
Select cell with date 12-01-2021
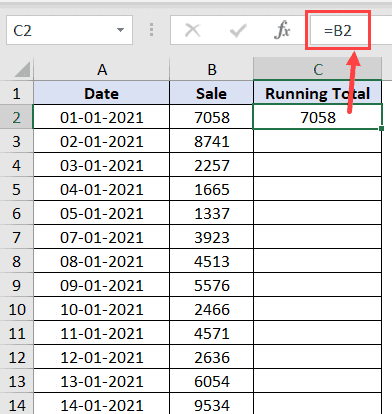tap(101, 357)
